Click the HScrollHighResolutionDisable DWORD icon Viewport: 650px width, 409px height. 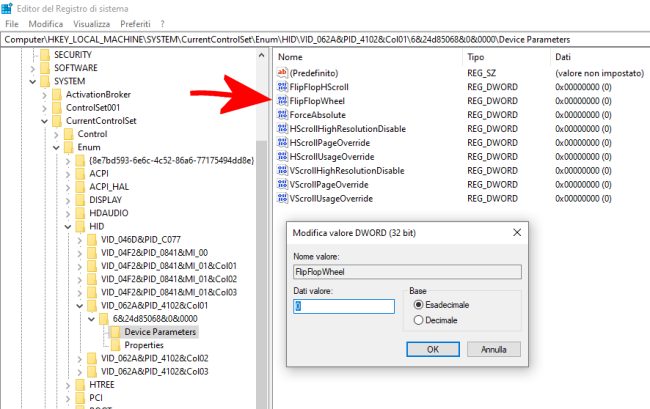[x=282, y=128]
